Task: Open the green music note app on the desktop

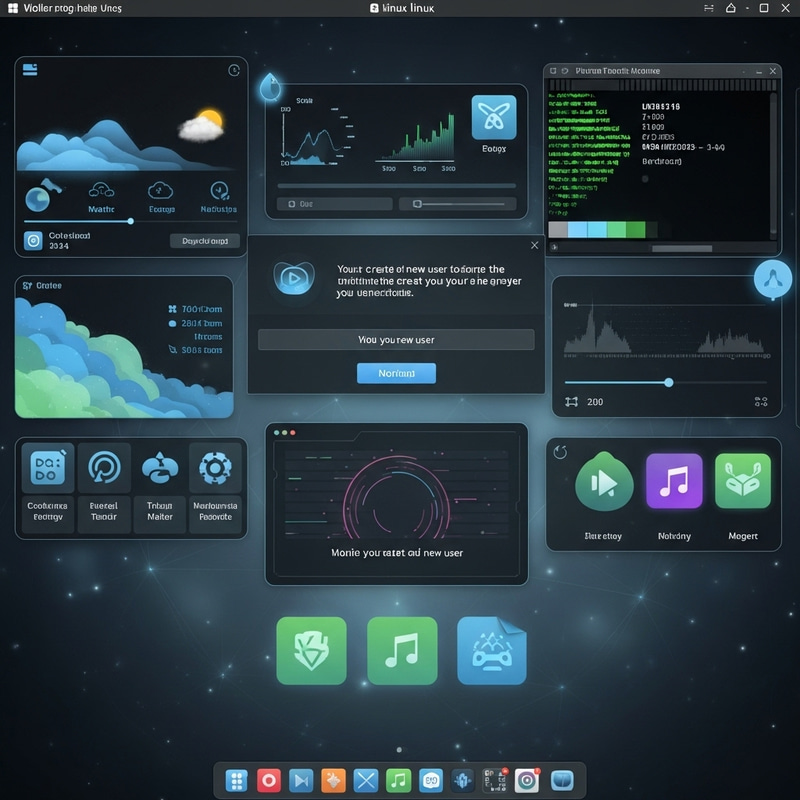Action: coord(400,650)
